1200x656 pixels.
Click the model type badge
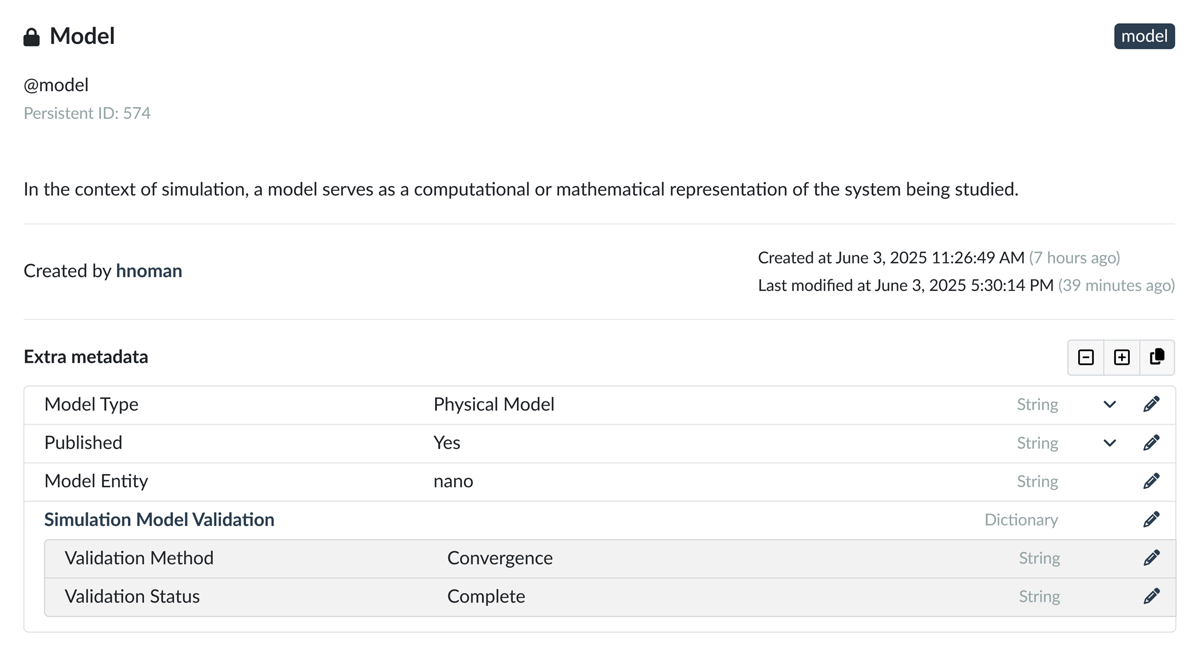click(1145, 36)
